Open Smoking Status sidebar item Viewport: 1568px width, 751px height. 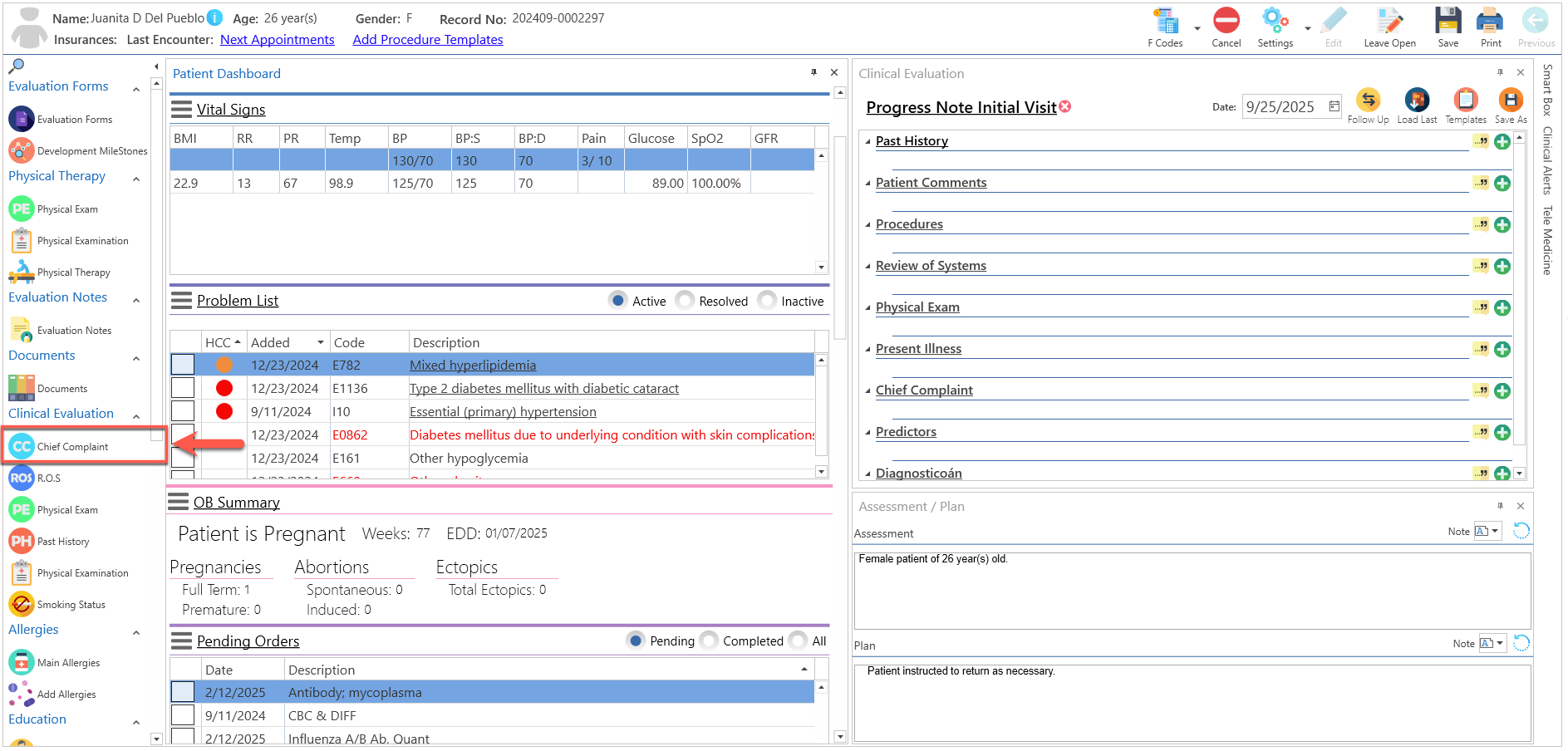(x=71, y=605)
